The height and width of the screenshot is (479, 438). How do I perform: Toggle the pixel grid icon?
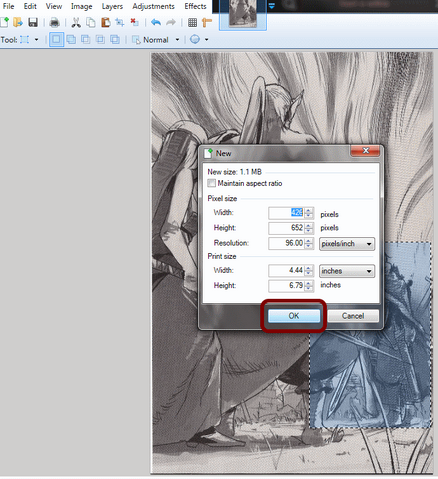click(x=192, y=22)
